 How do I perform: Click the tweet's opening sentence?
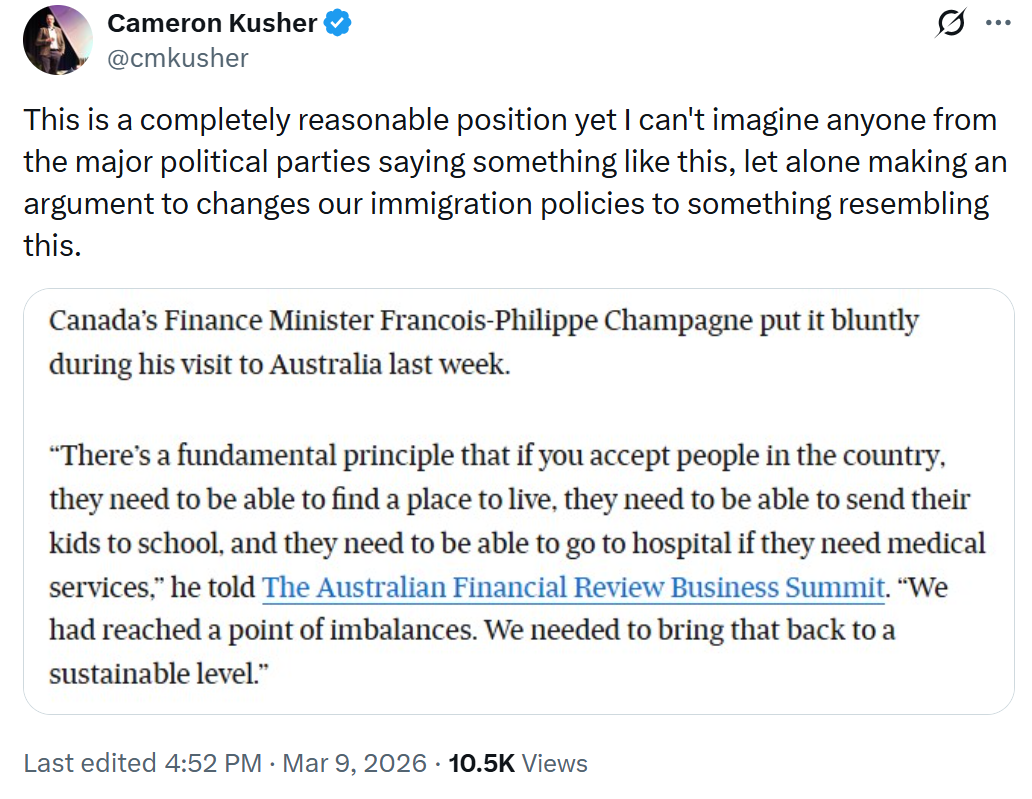tap(300, 119)
